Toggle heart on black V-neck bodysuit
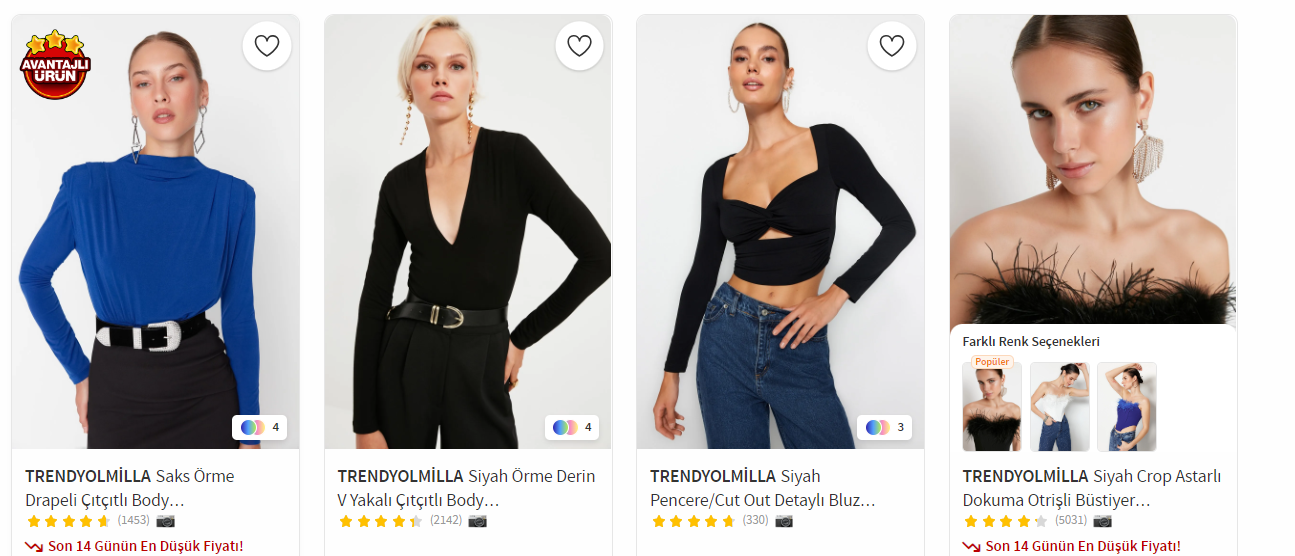This screenshot has width=1295, height=556. (x=580, y=46)
